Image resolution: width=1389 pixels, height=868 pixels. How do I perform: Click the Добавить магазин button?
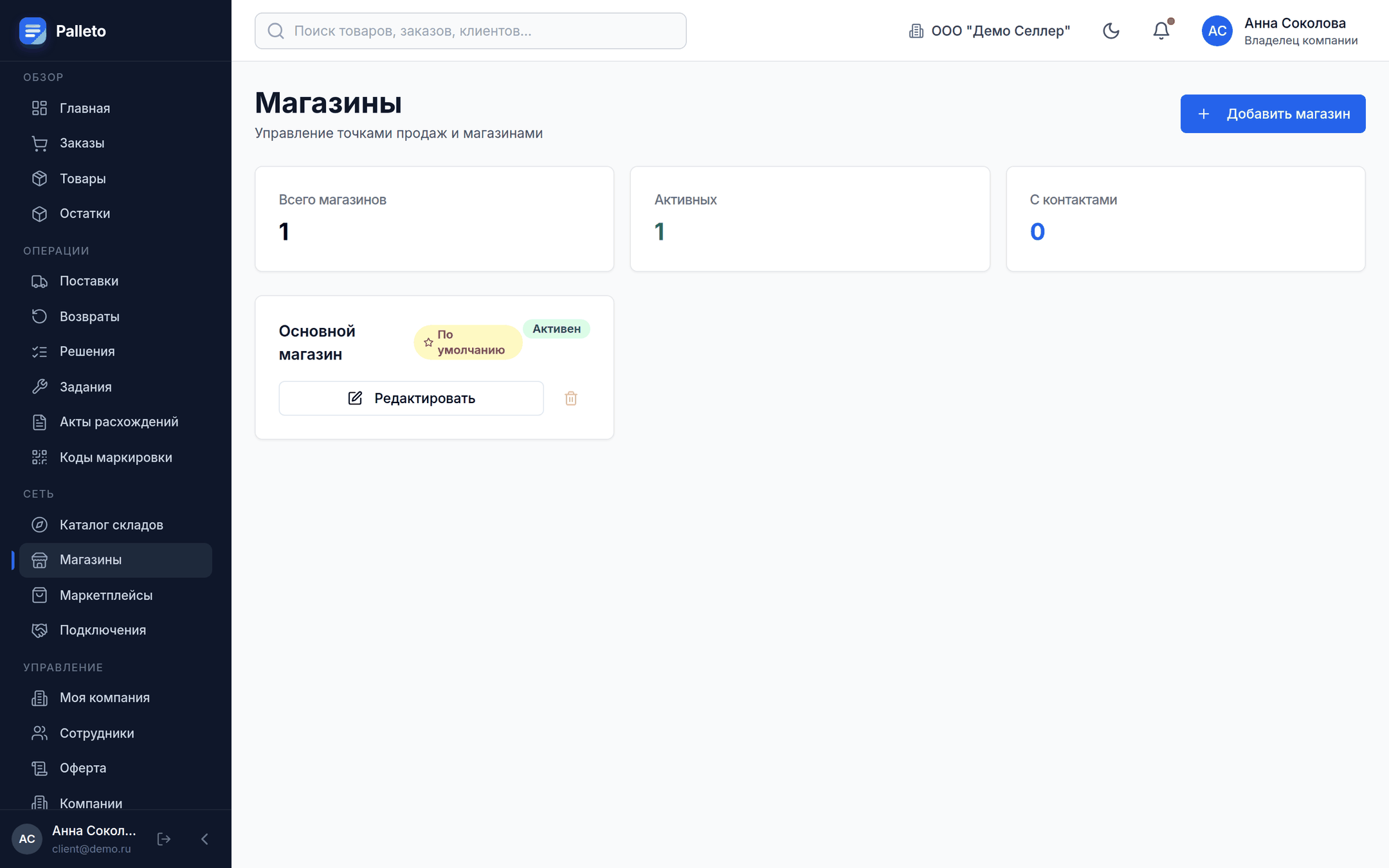pyautogui.click(x=1273, y=114)
